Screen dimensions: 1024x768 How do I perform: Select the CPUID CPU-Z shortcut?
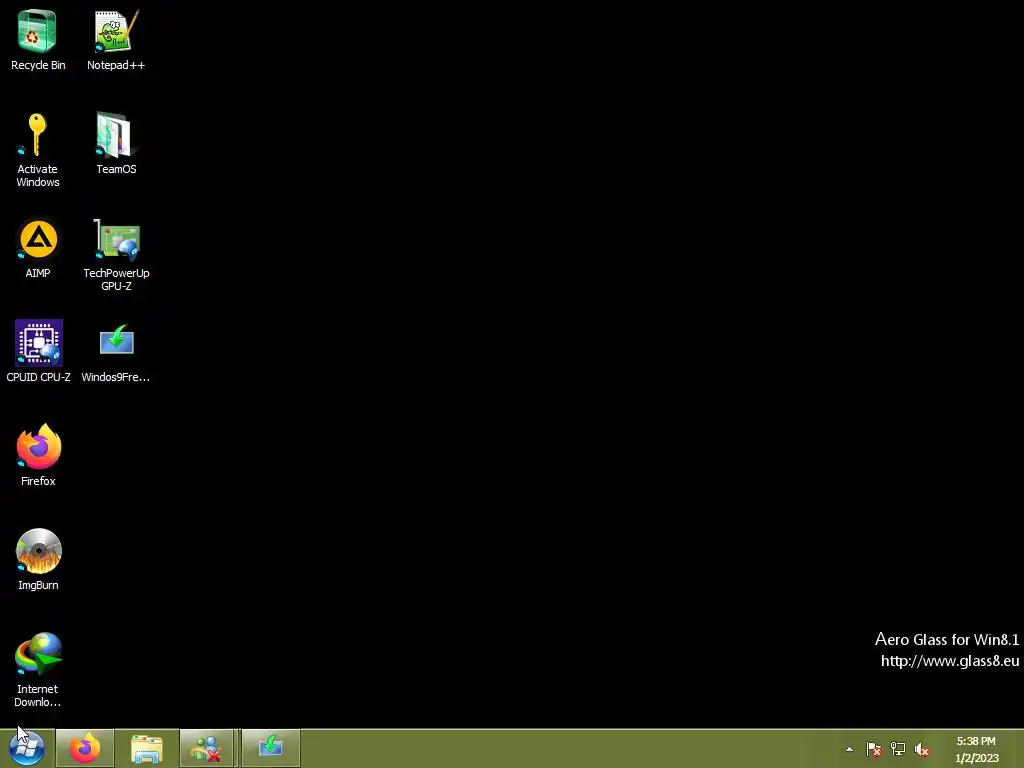click(38, 351)
